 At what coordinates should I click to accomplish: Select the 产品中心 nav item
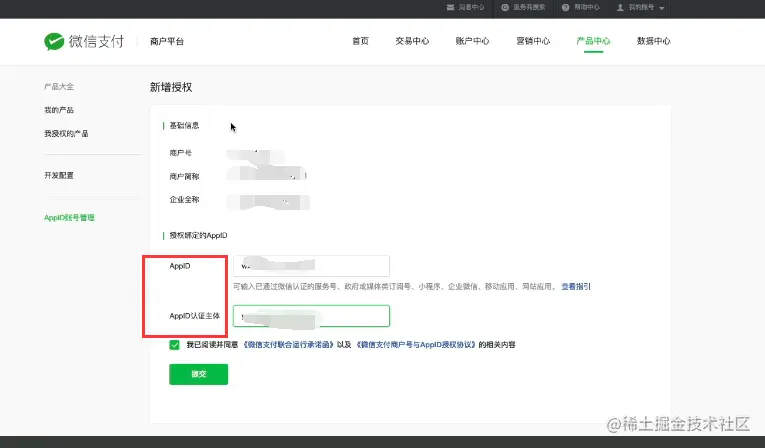coord(593,41)
